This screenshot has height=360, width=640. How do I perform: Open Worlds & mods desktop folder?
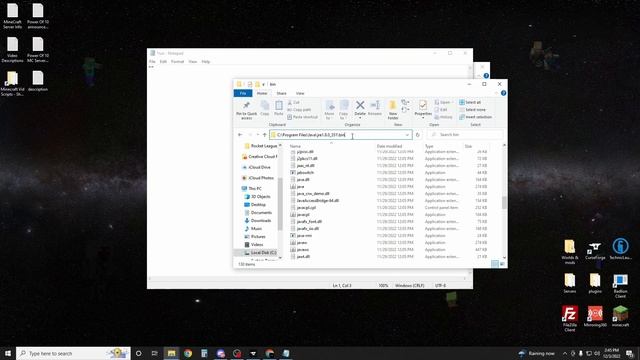[x=570, y=252]
